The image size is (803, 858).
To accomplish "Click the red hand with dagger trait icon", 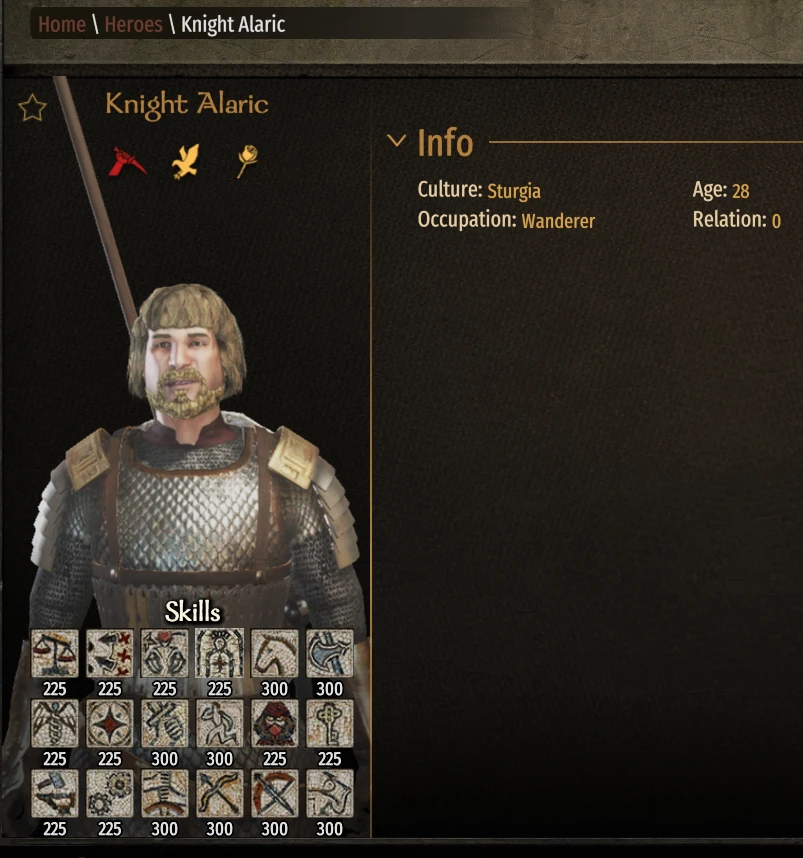I will 127,161.
